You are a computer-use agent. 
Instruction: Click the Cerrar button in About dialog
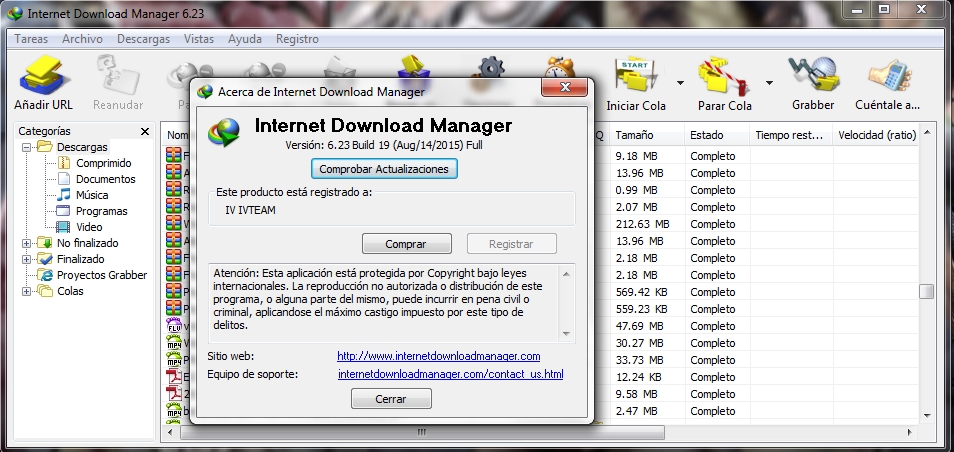click(391, 399)
